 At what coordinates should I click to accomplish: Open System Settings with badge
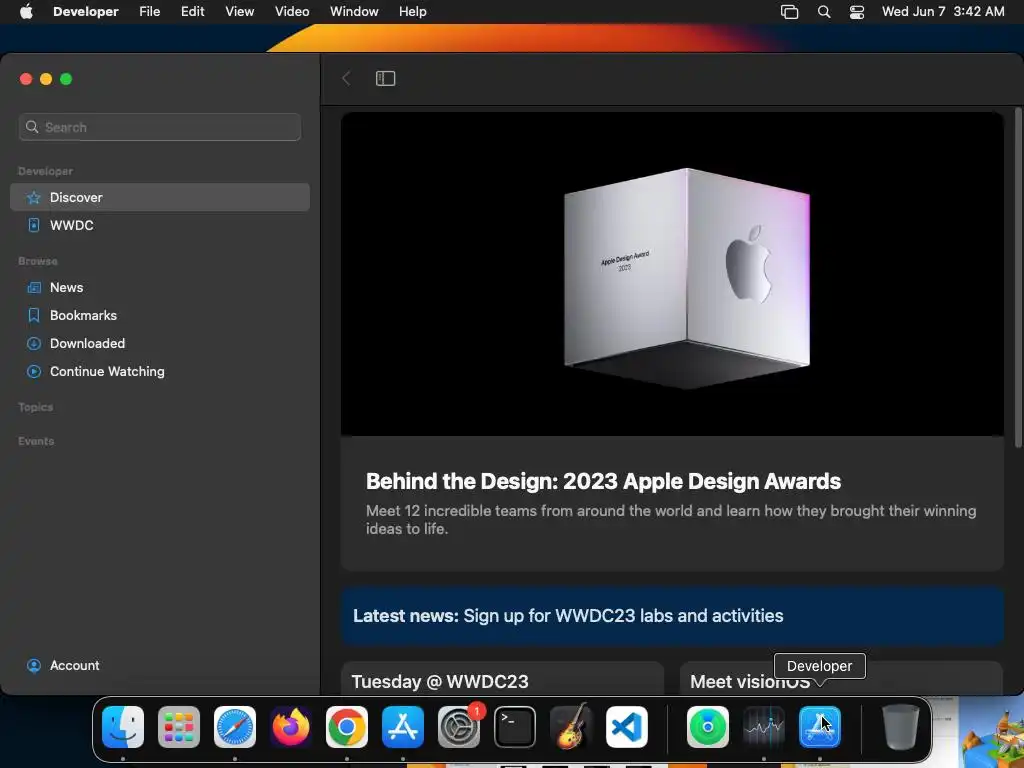(x=459, y=727)
